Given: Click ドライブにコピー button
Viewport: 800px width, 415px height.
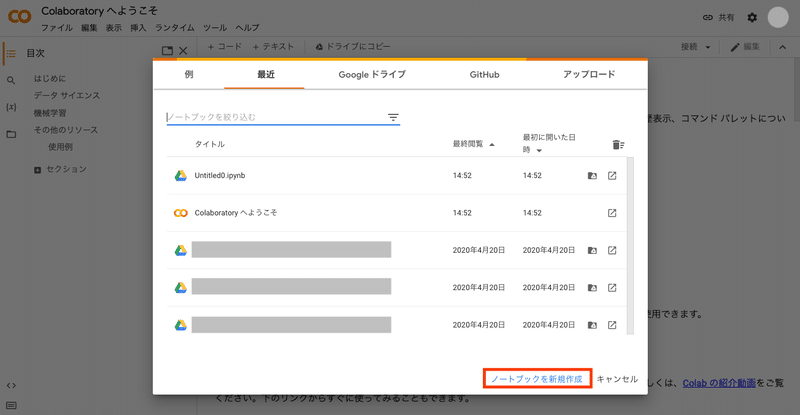Looking at the screenshot, I should click(x=353, y=47).
